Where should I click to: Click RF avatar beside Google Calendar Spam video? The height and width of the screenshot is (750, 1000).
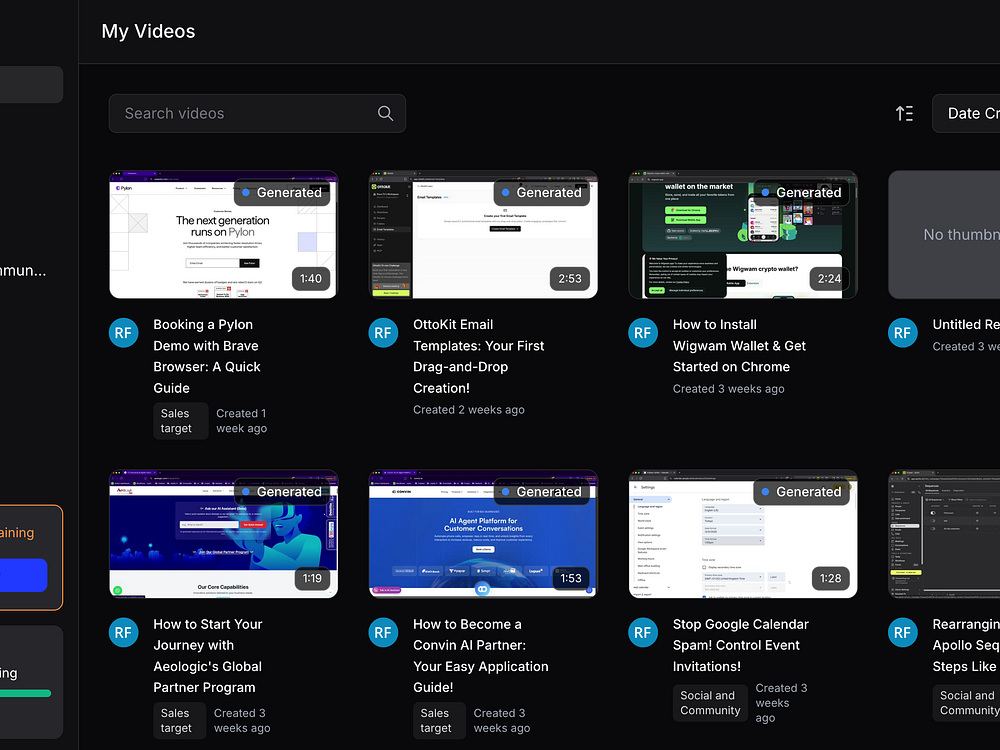(x=643, y=633)
